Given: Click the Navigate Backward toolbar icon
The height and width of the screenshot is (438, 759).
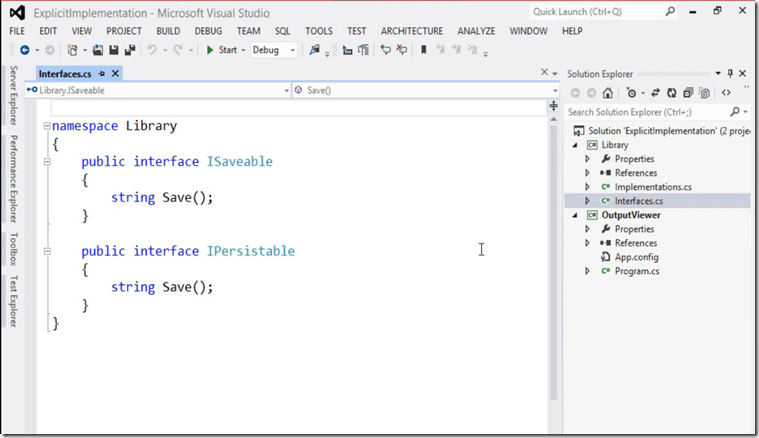Looking at the screenshot, I should tap(25, 50).
